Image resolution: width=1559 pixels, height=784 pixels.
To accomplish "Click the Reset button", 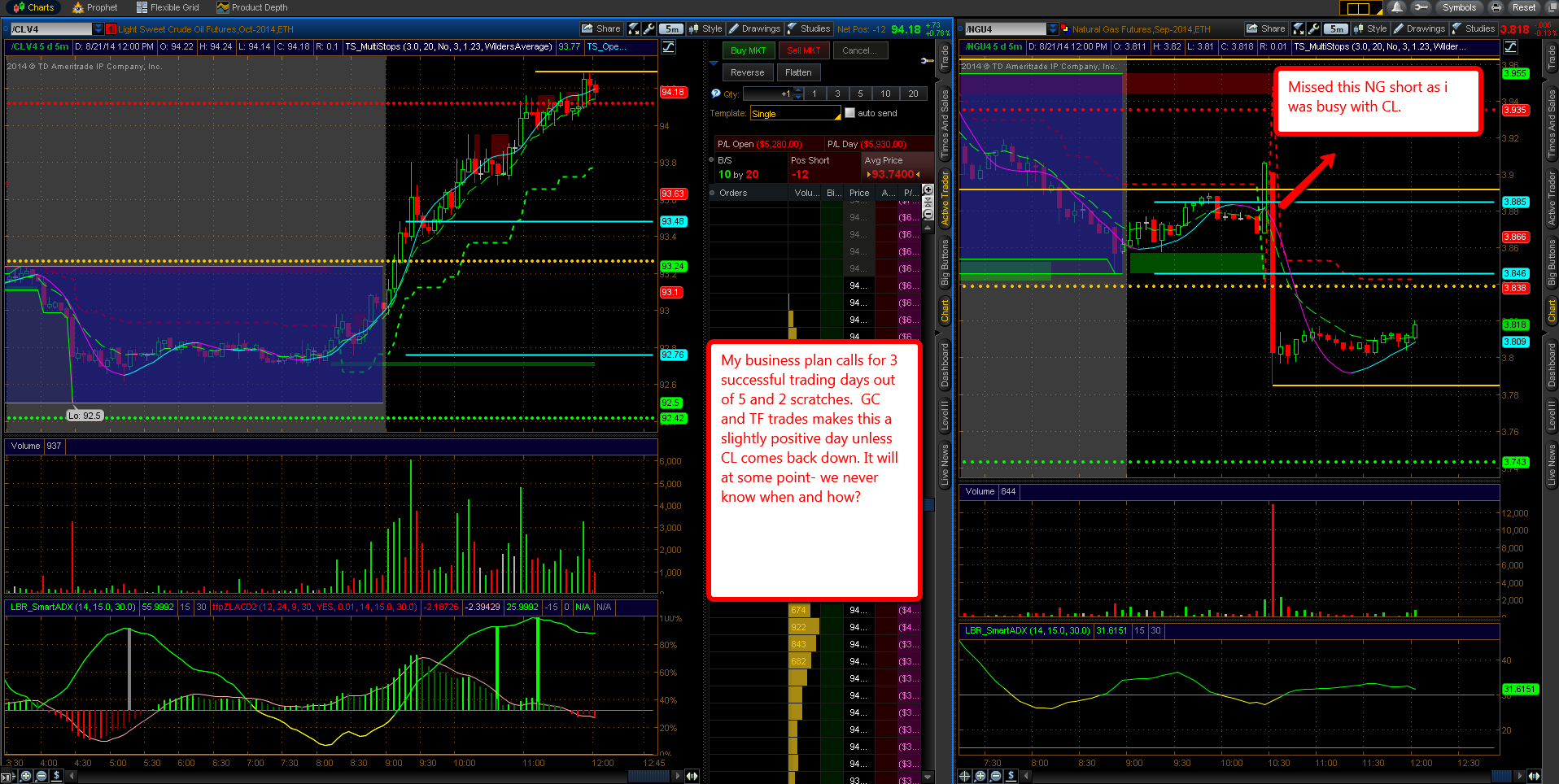I will (1524, 7).
